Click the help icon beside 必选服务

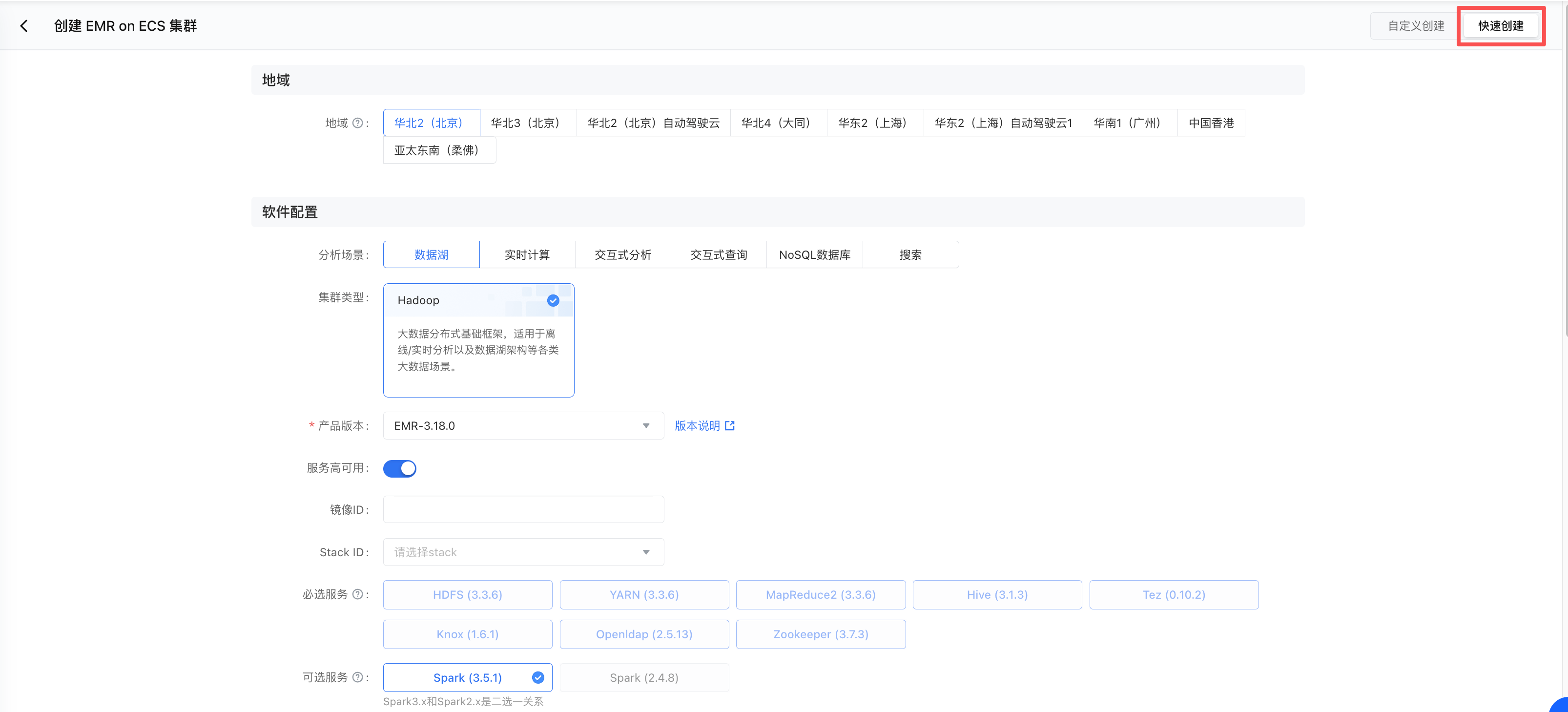click(358, 594)
